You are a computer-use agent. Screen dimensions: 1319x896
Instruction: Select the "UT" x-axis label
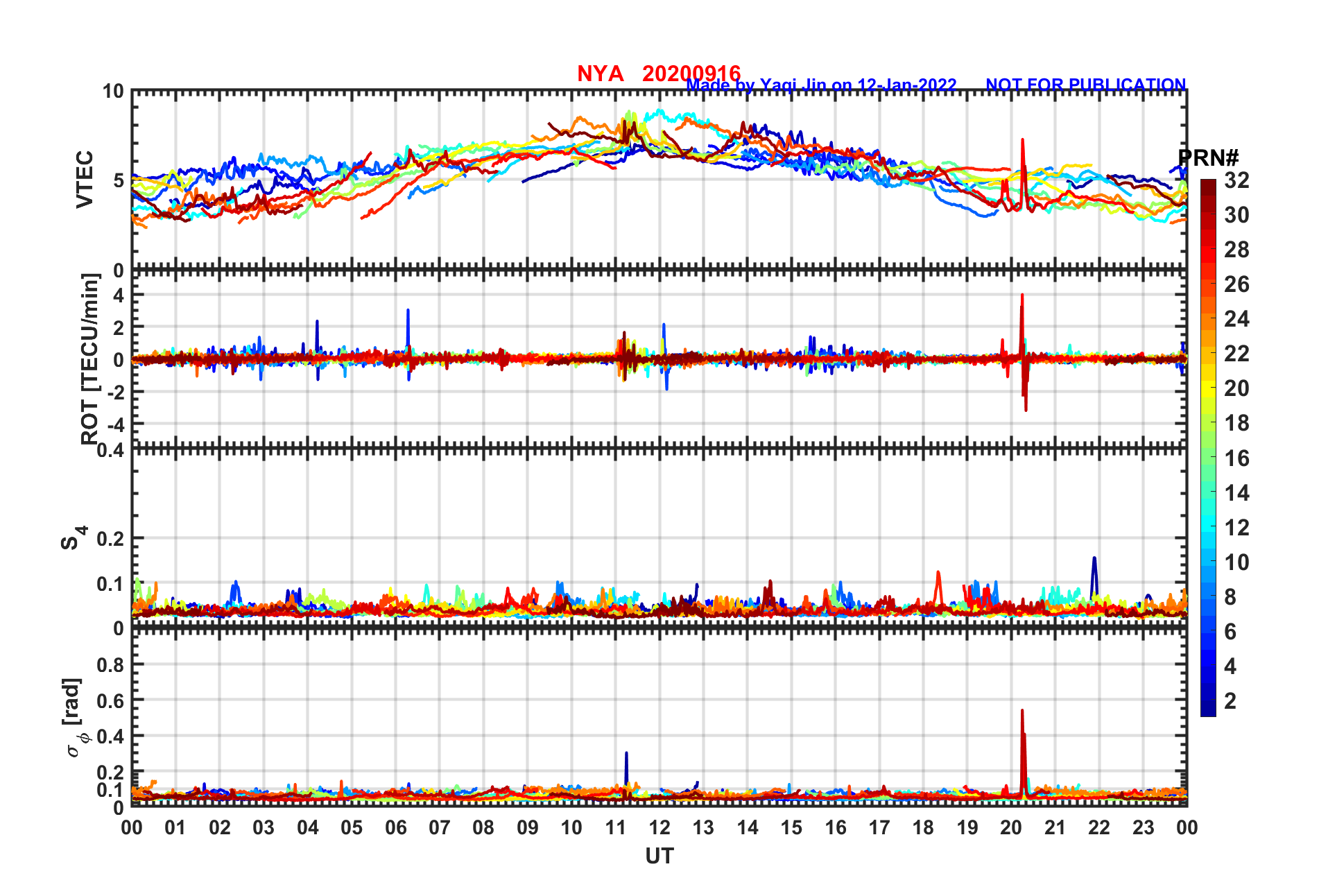(x=659, y=856)
